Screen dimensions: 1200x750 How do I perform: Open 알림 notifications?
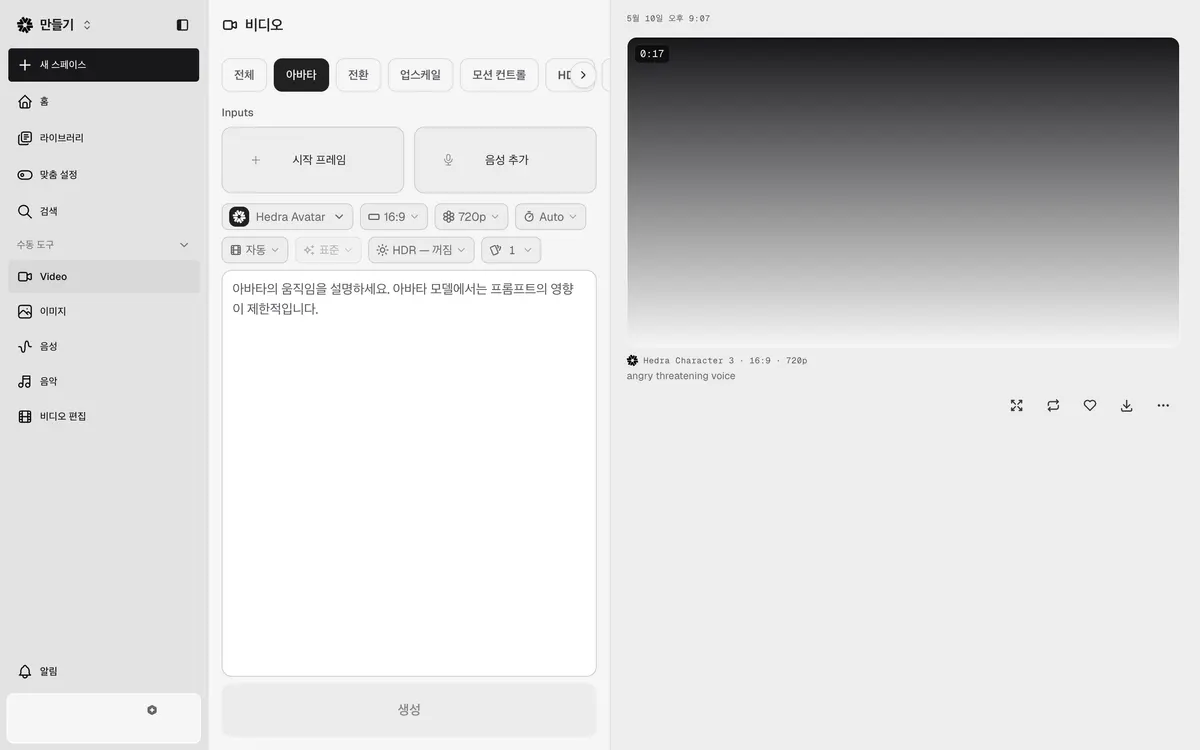pos(104,672)
